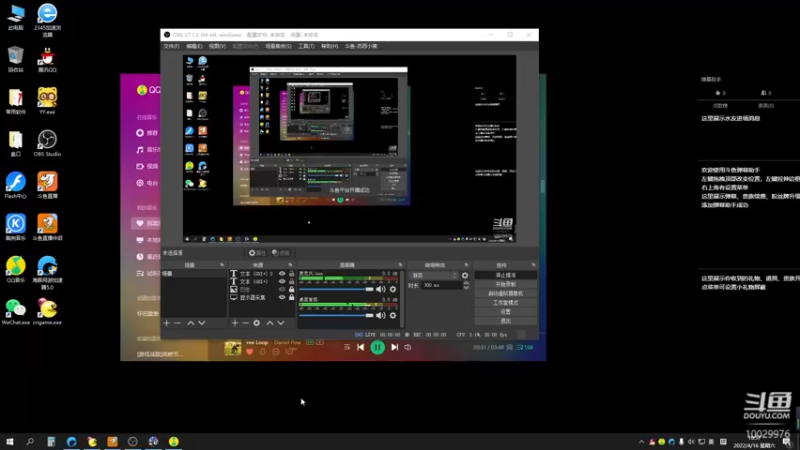
Task: Move scene down in Scenes panel
Action: pos(202,323)
